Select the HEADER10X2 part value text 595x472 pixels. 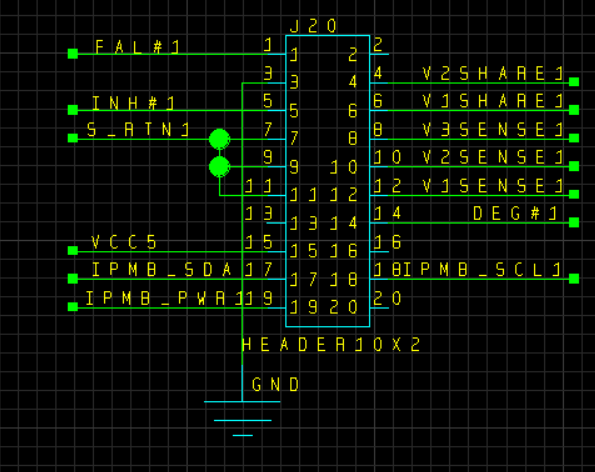click(331, 345)
